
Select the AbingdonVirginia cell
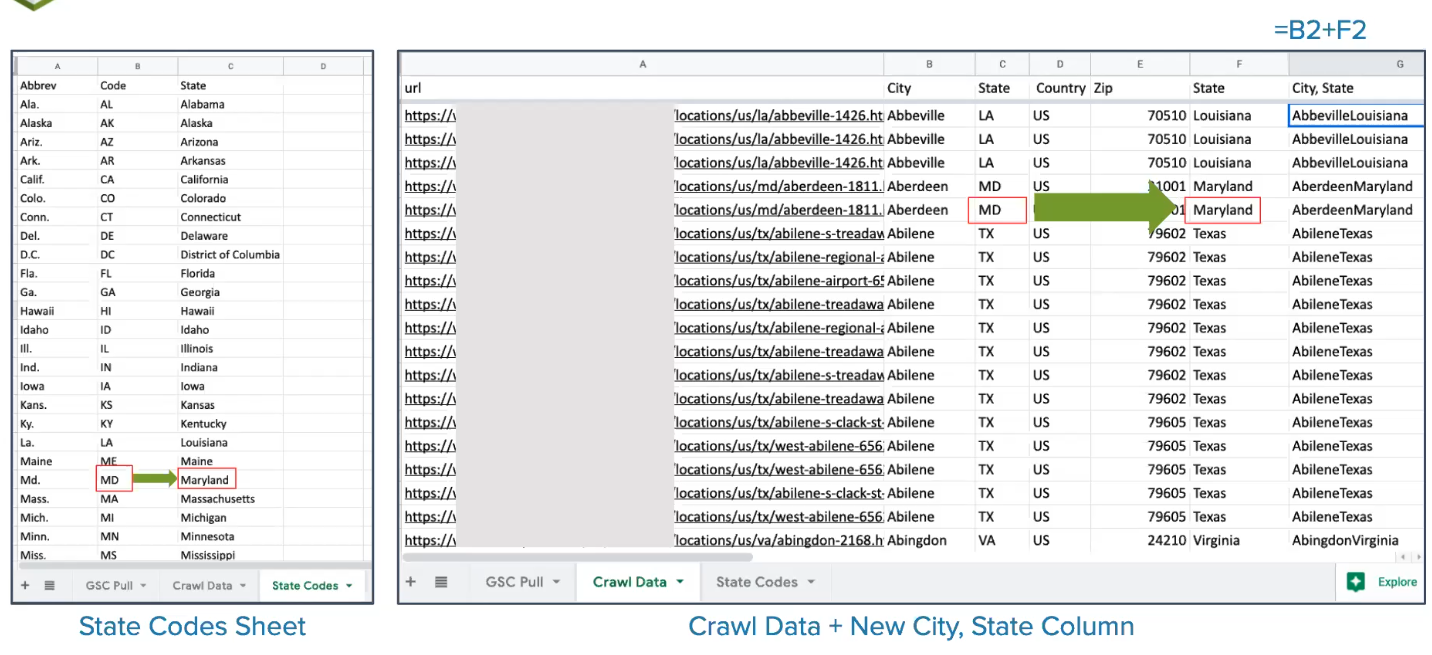(1345, 541)
